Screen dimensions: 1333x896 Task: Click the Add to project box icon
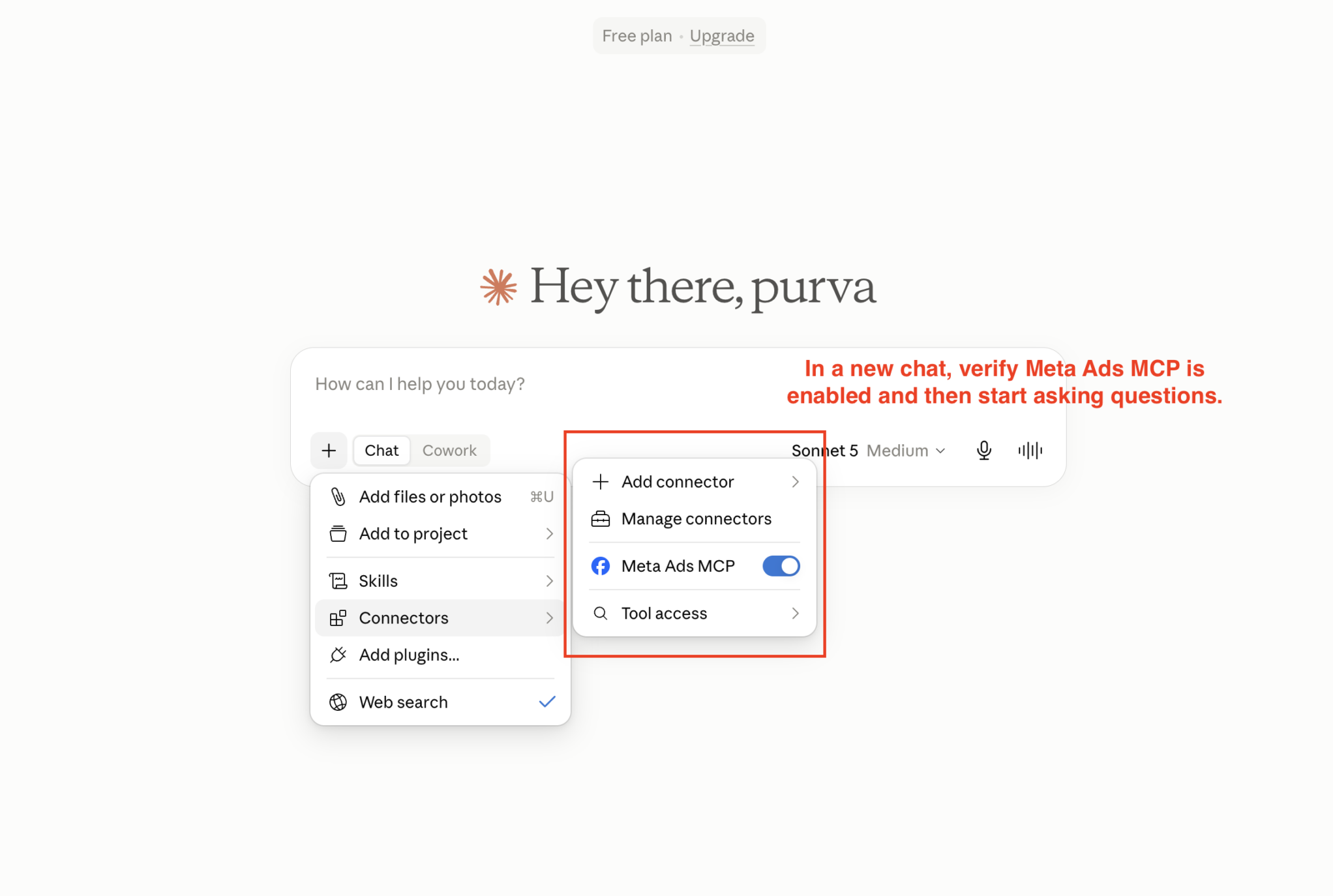coord(338,533)
